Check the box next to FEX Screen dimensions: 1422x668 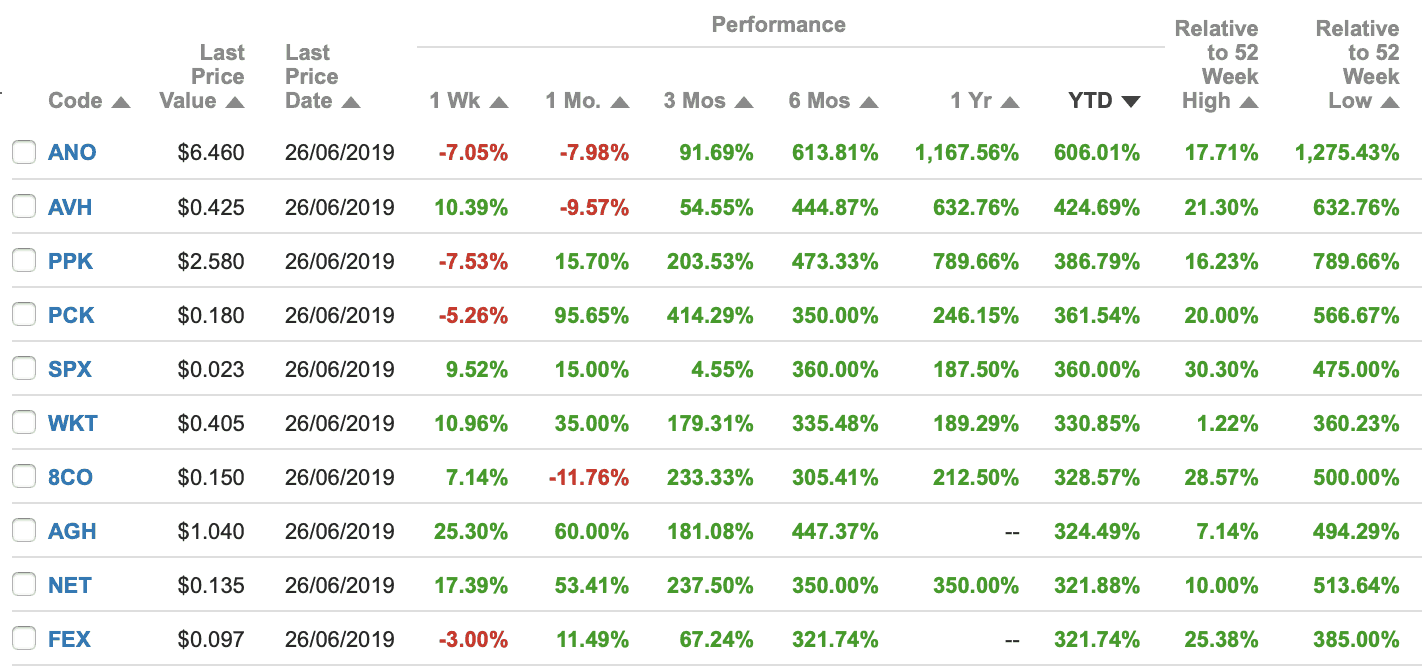tap(23, 639)
